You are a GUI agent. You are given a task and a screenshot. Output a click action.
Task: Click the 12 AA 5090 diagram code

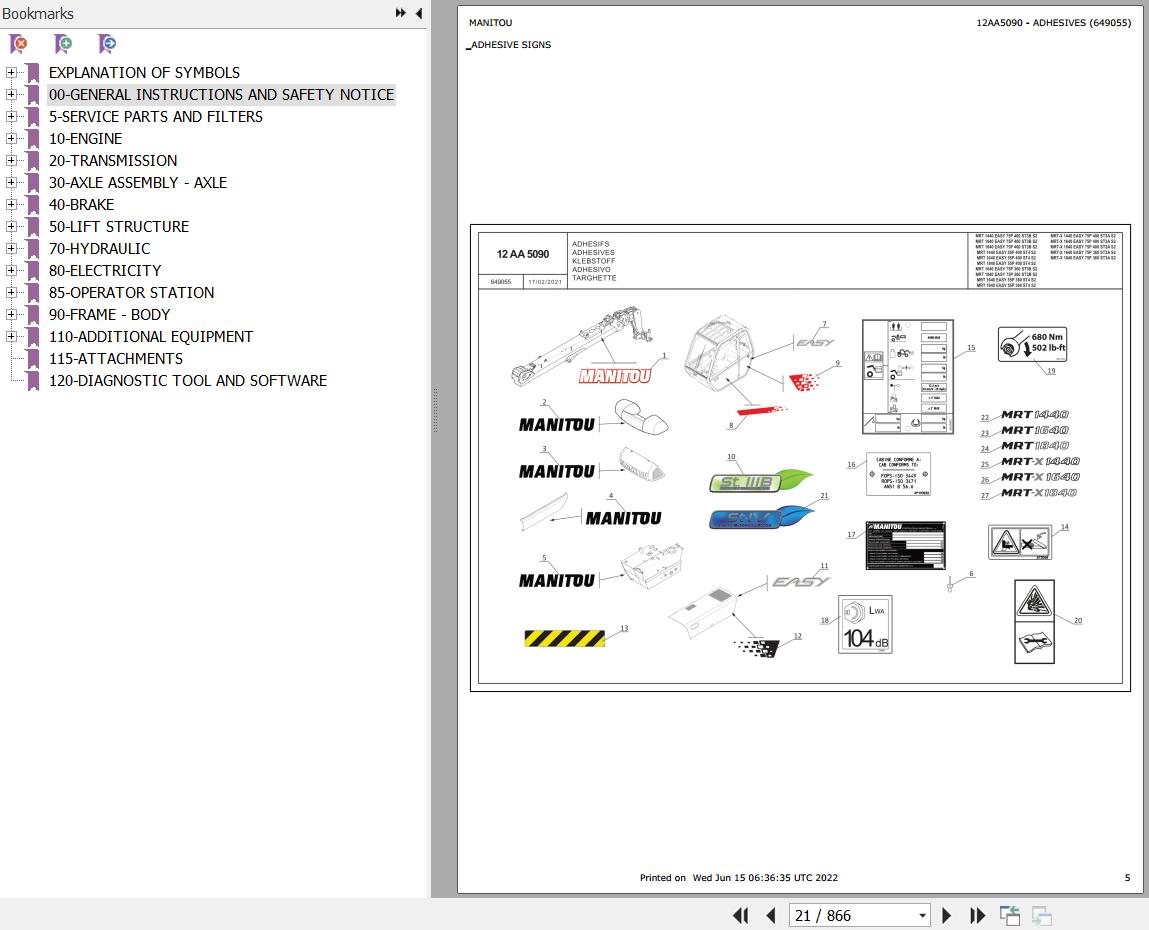click(x=522, y=254)
